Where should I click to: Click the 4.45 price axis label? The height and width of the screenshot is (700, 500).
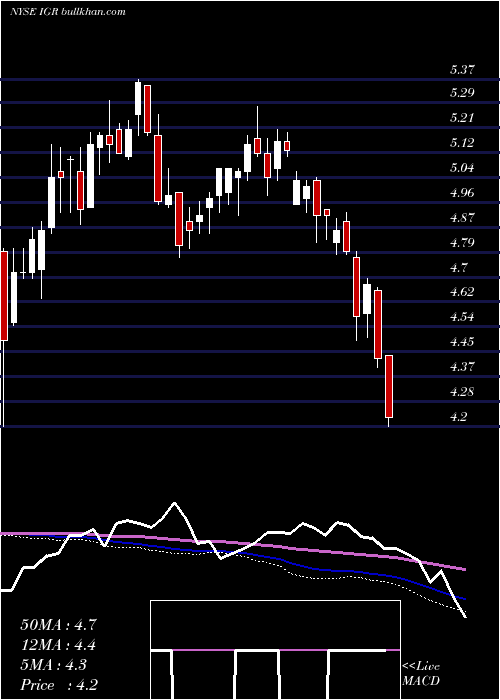pyautogui.click(x=462, y=342)
